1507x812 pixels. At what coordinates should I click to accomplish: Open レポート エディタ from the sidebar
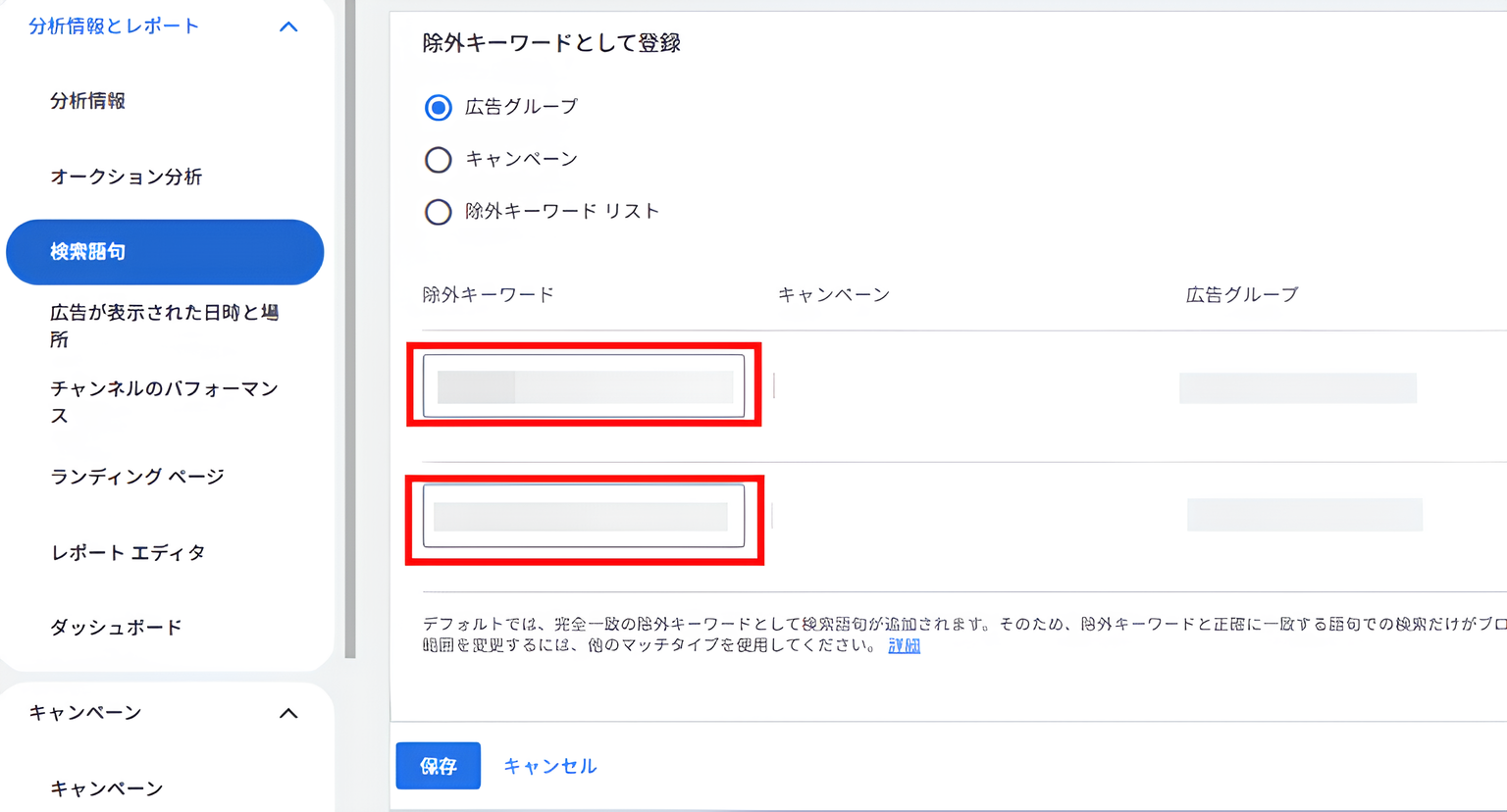pos(128,552)
